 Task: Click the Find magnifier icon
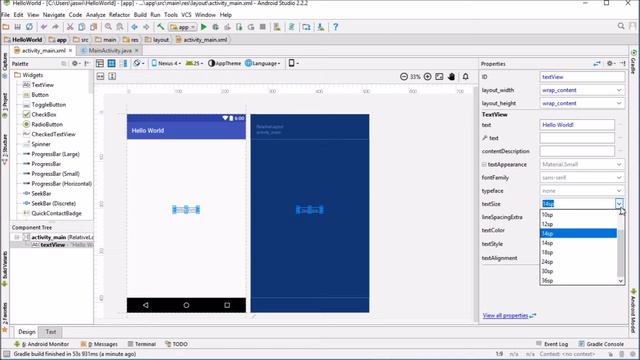(x=108, y=27)
